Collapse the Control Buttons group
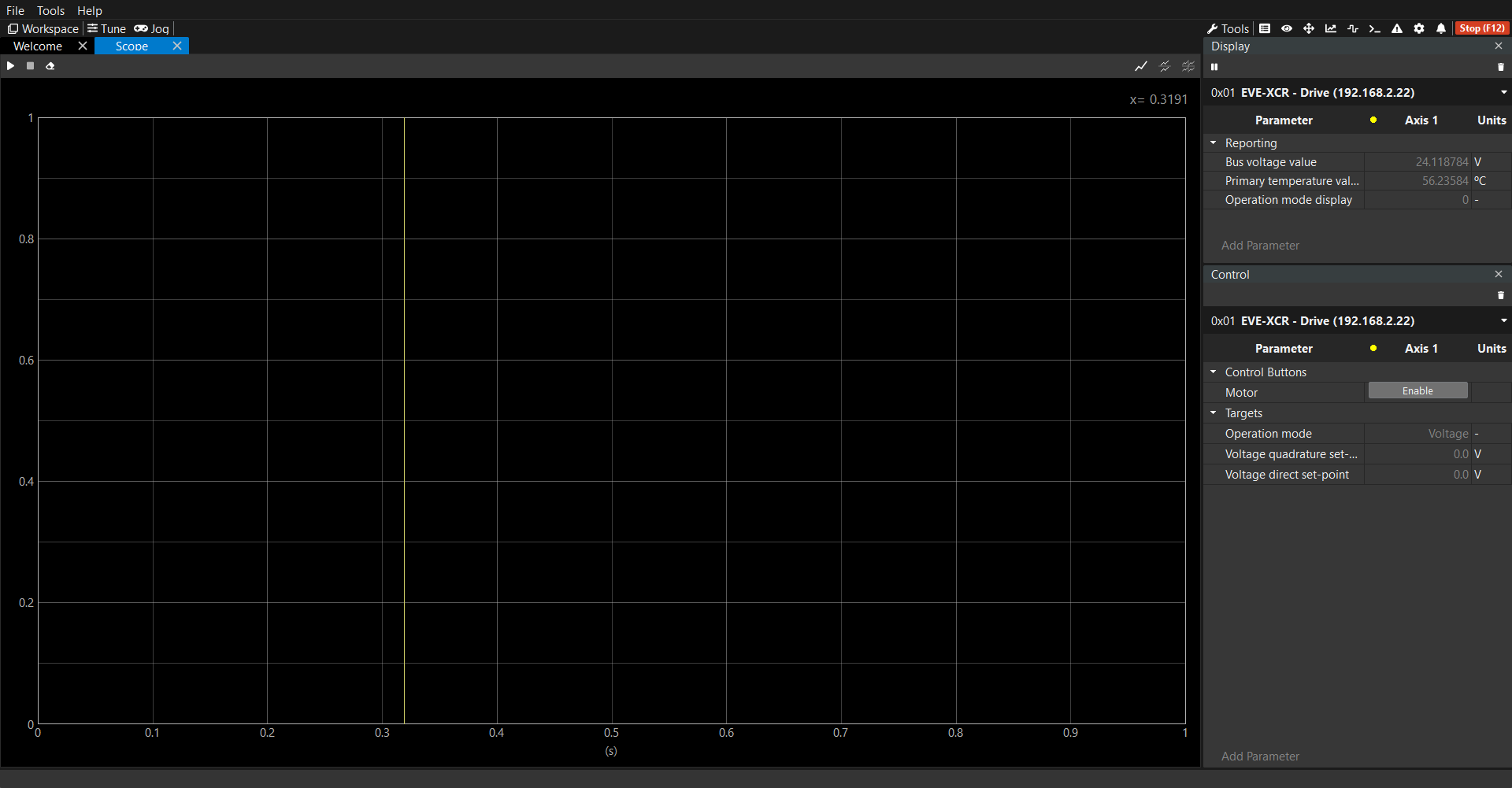 pyautogui.click(x=1214, y=372)
